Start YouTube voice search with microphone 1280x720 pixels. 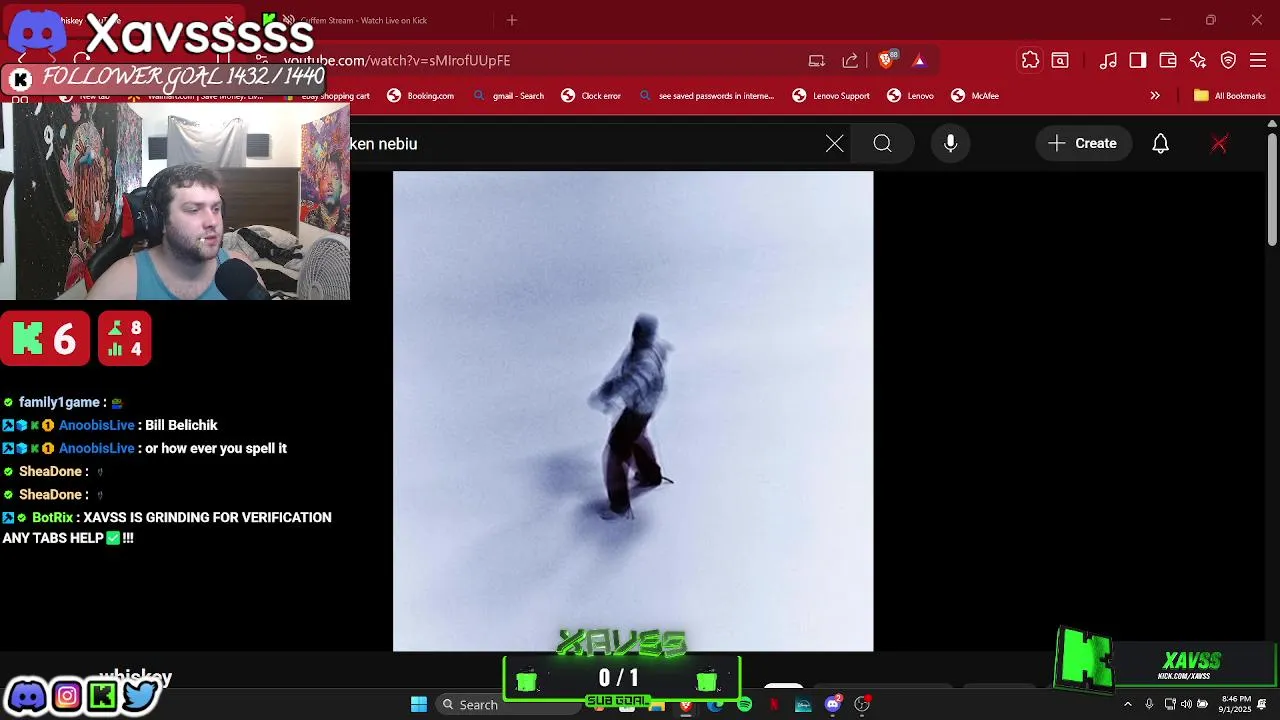(951, 144)
